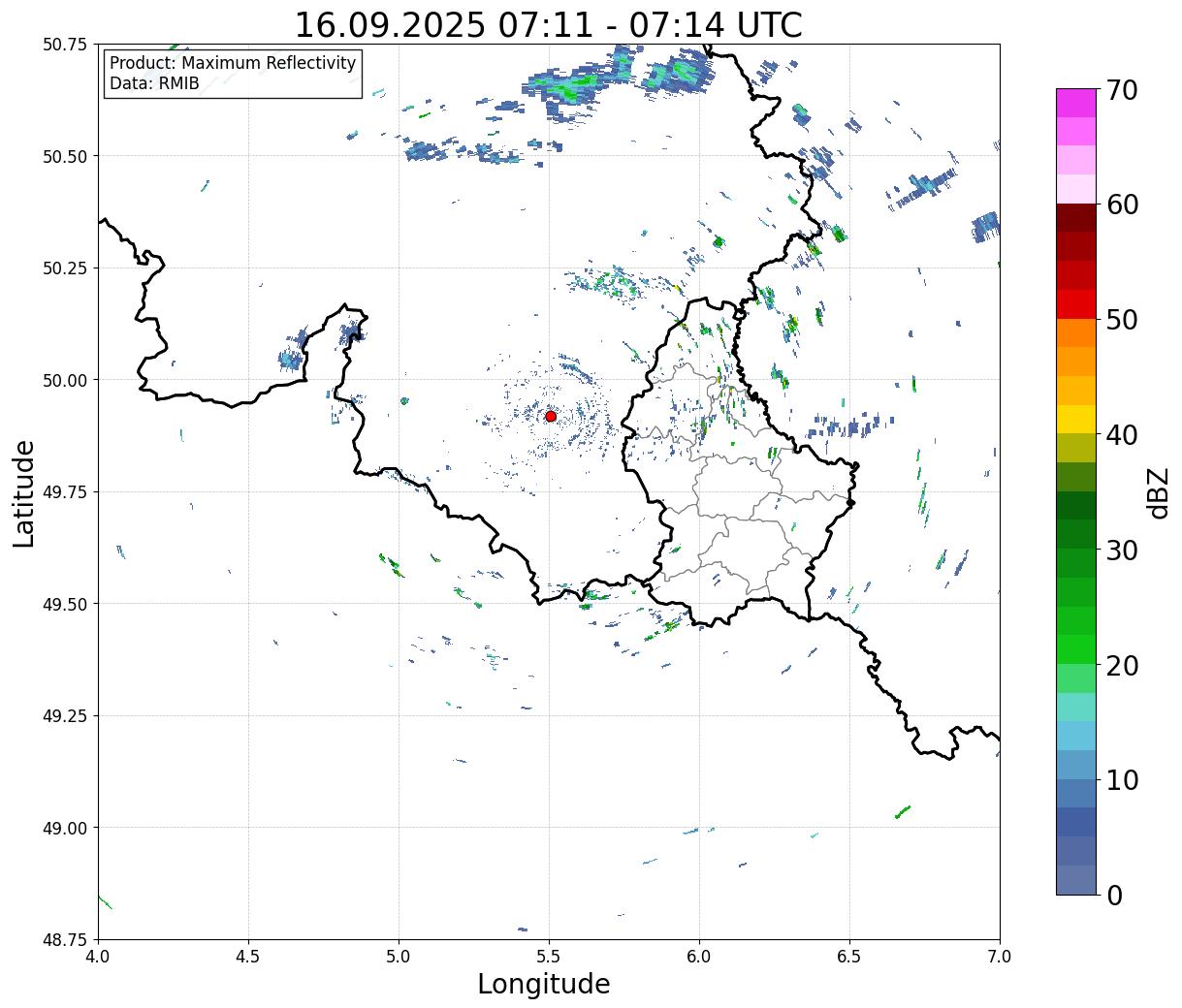Click the 10 tick on colorbar
1182x1008 pixels.
click(1121, 780)
